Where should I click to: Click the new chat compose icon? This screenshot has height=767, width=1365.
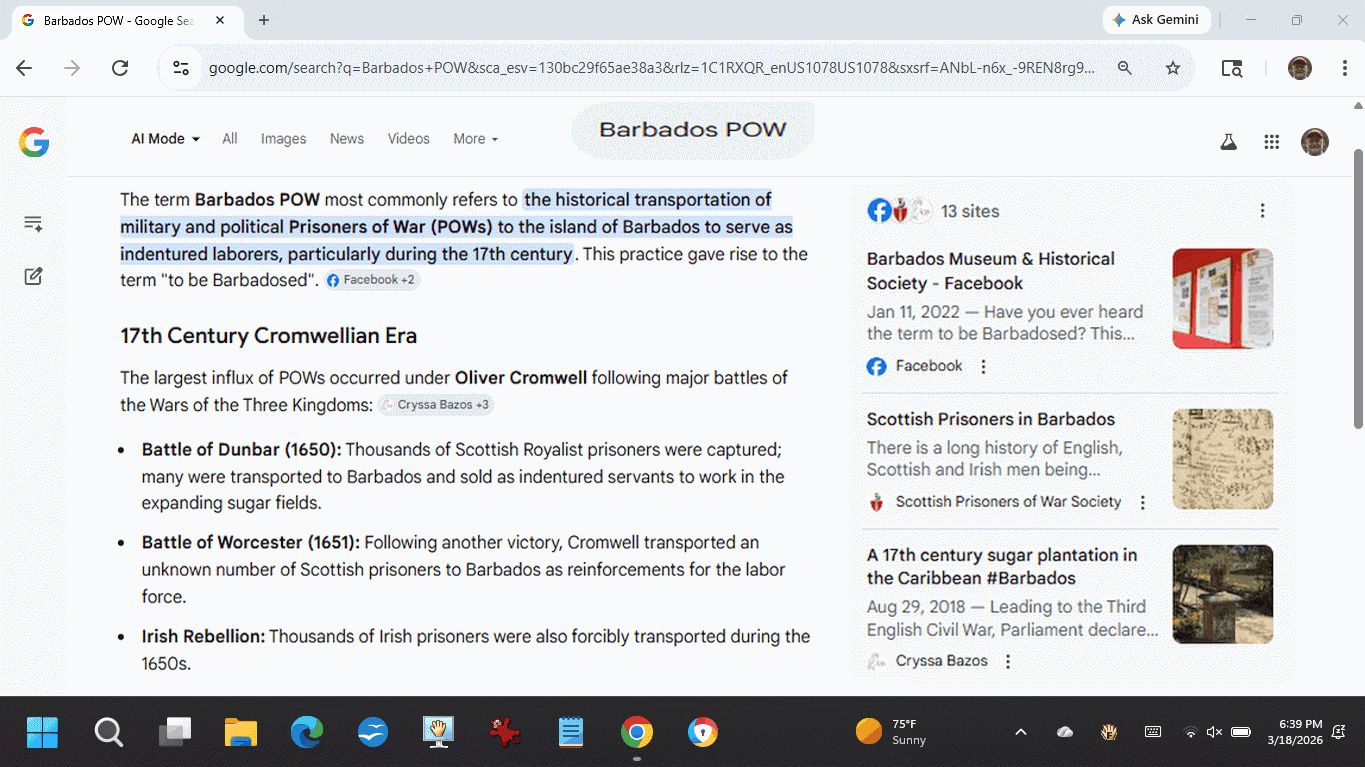33,276
